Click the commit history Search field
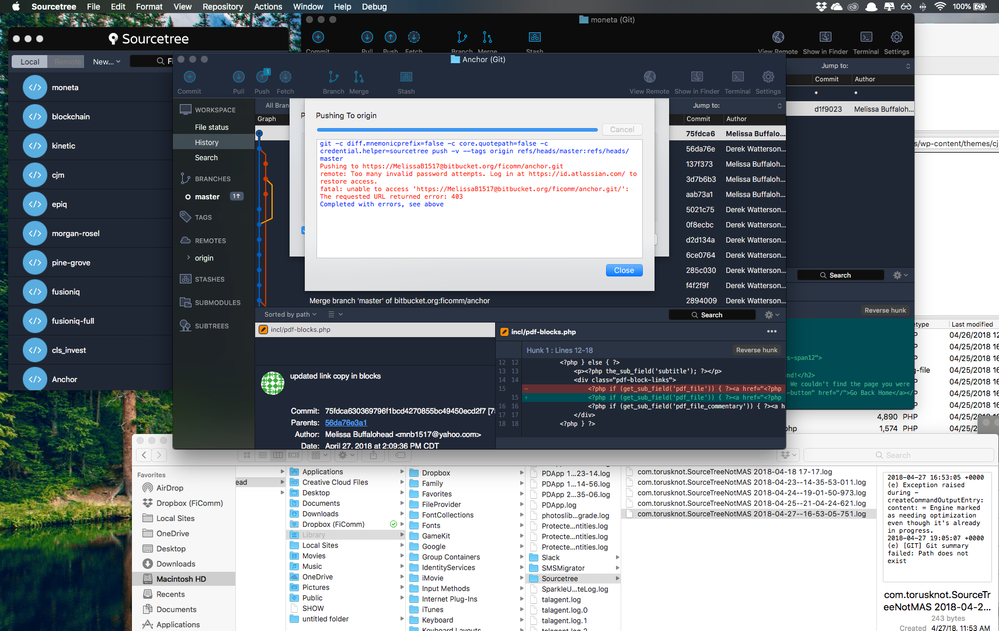The width and height of the screenshot is (999, 631). 712,314
